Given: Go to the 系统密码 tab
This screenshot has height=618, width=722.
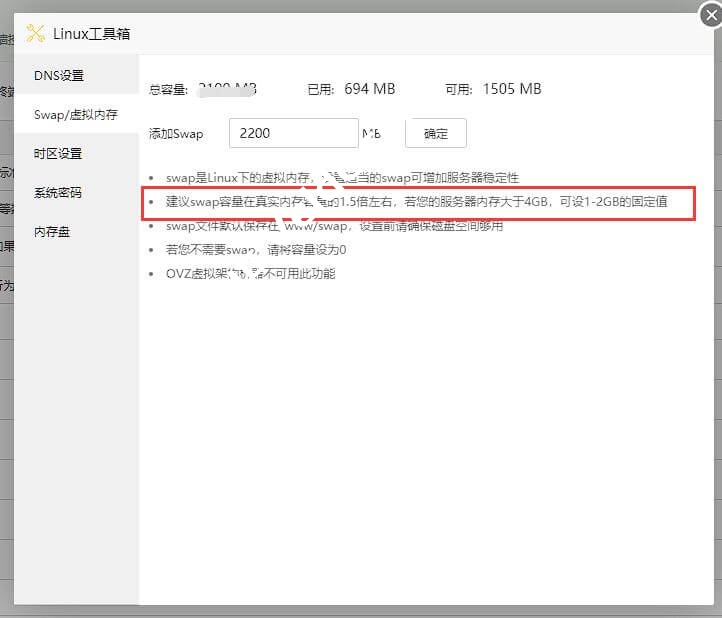Looking at the screenshot, I should (x=58, y=193).
